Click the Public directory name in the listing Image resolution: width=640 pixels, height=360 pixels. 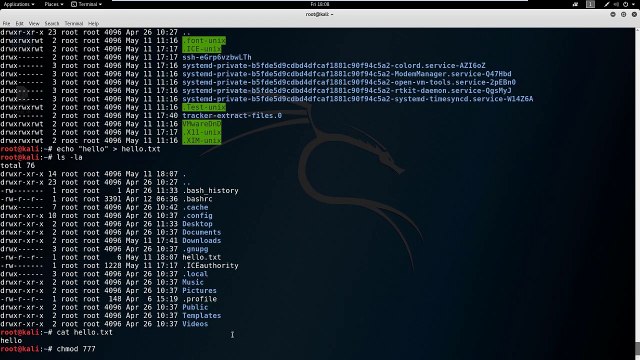tap(195, 307)
